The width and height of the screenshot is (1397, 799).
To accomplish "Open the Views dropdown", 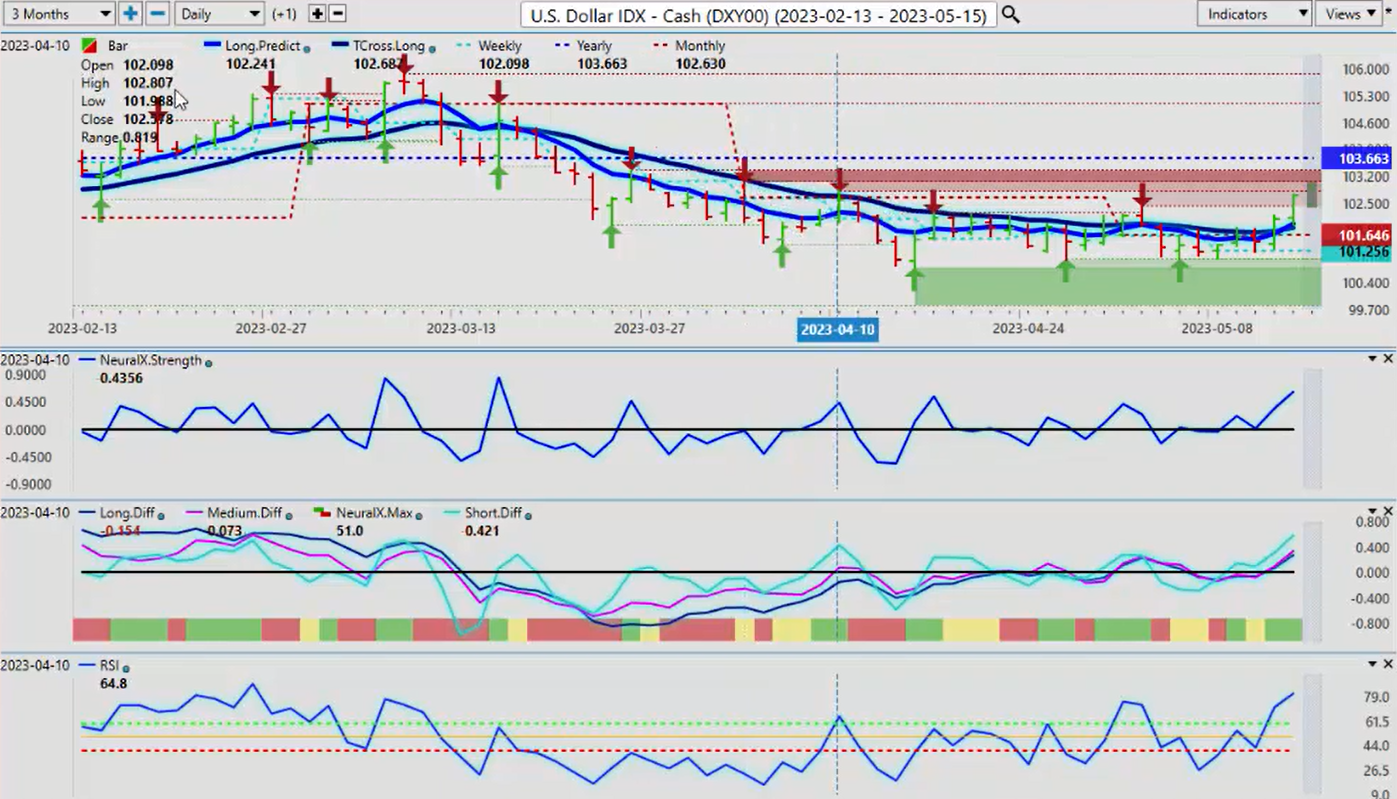I will pos(1351,14).
